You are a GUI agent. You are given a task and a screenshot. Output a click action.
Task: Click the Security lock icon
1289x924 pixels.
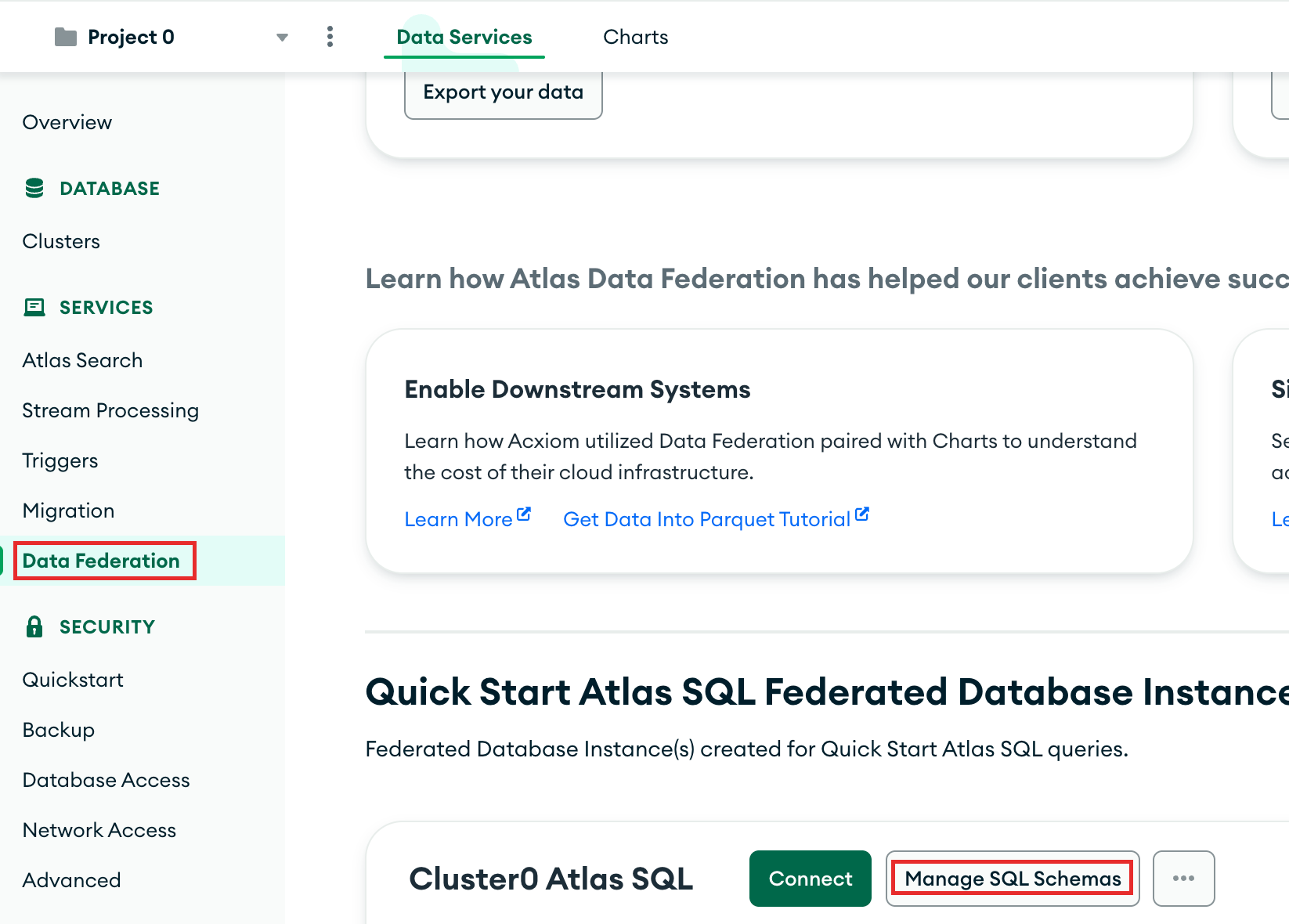coord(34,626)
